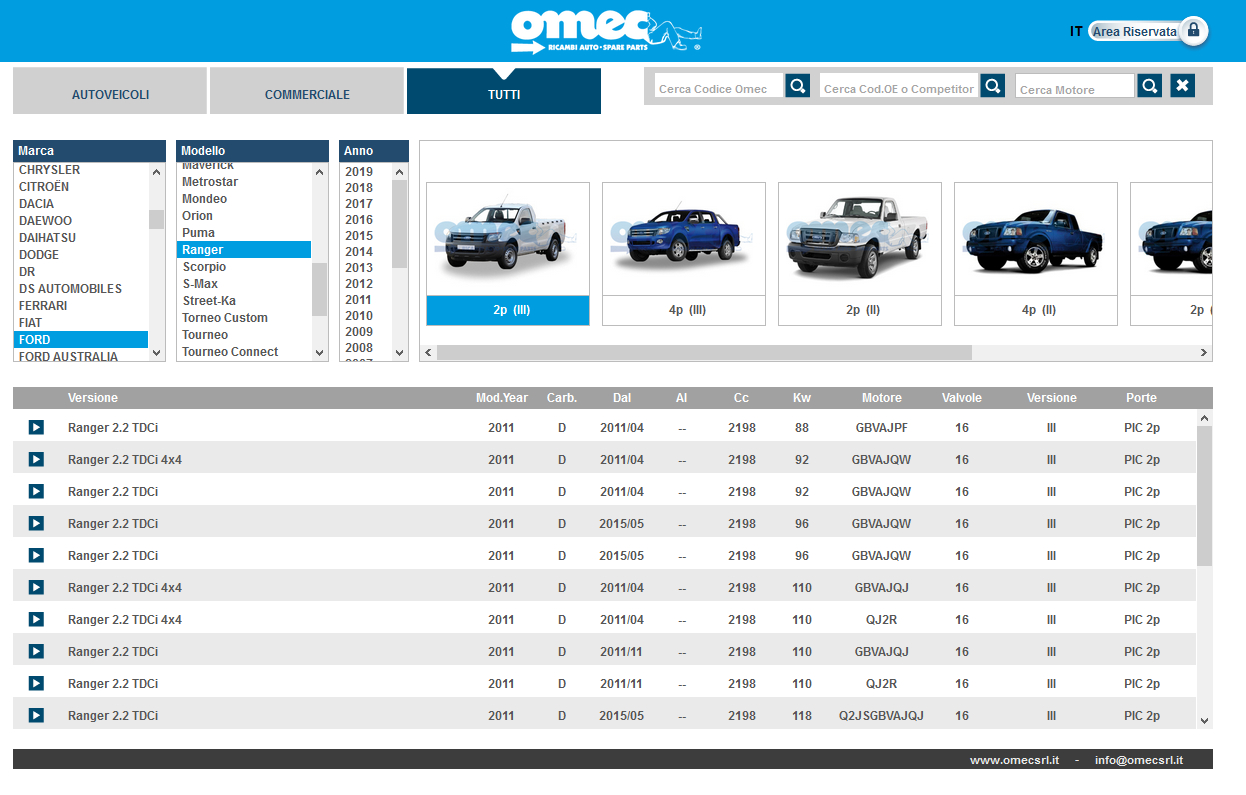Click search icon for Cerca Codice Omec
The width and height of the screenshot is (1246, 795).
point(797,86)
